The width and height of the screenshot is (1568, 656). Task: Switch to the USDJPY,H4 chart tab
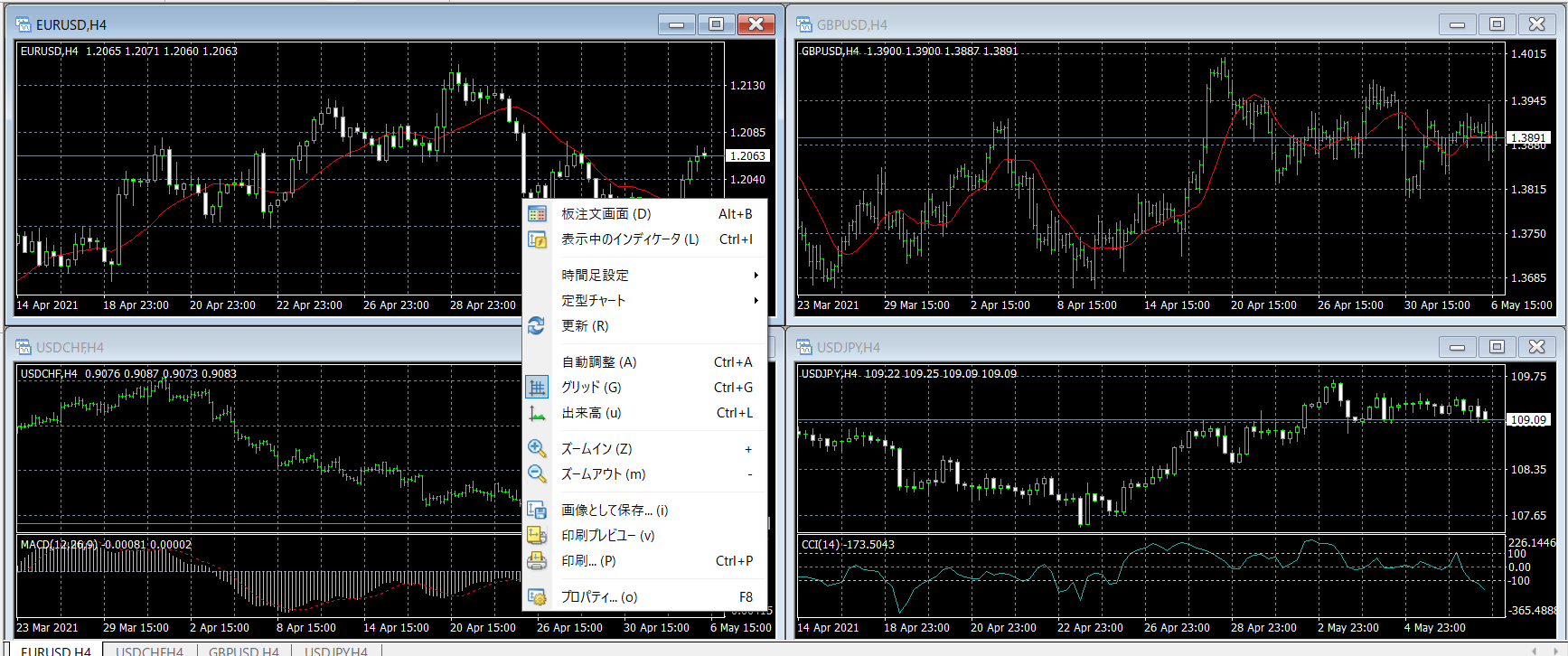click(x=336, y=651)
